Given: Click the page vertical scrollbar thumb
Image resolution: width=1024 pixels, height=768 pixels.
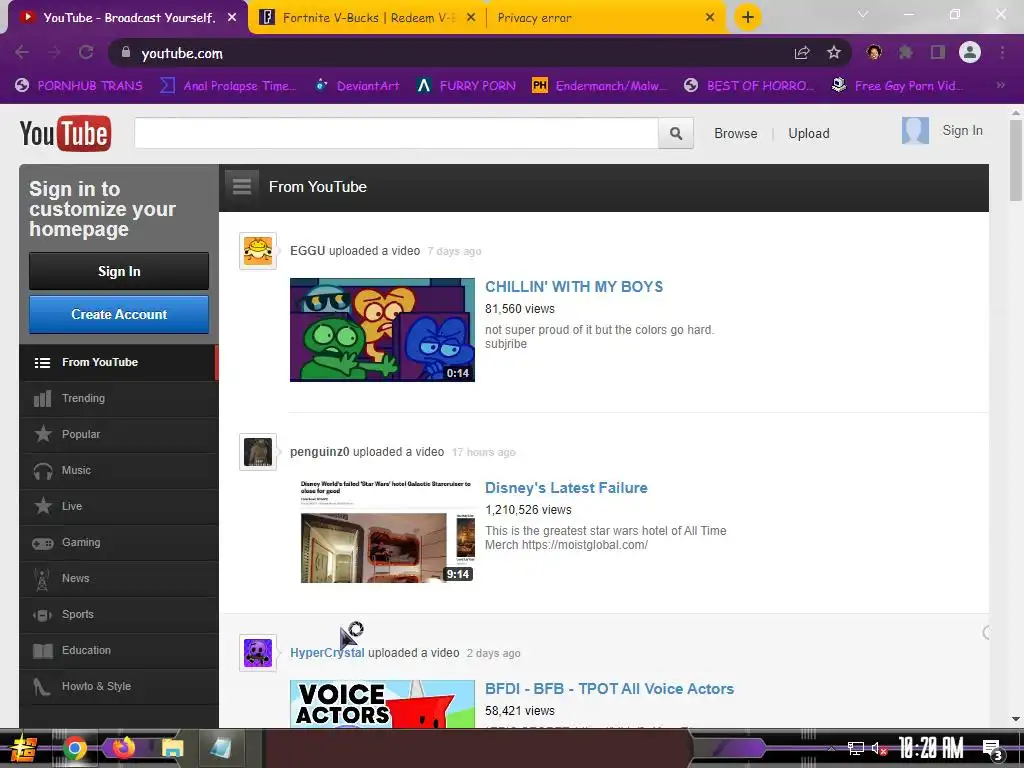Looking at the screenshot, I should point(1016,161).
